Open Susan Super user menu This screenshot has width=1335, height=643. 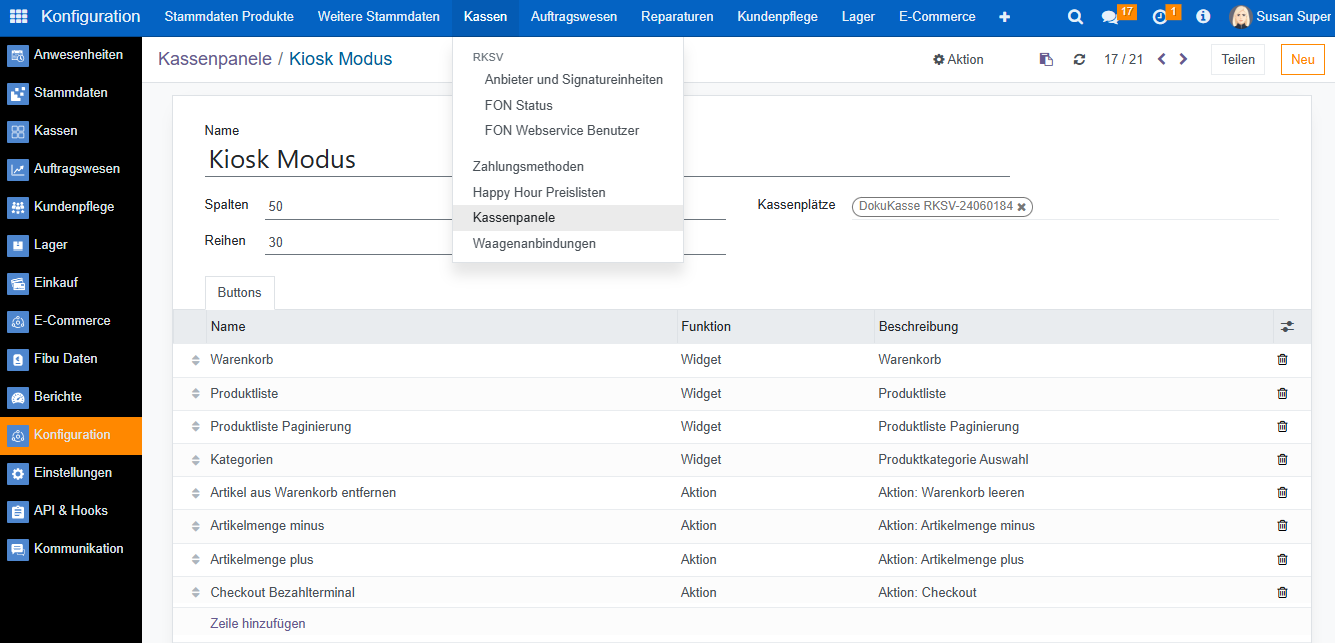pos(1281,17)
